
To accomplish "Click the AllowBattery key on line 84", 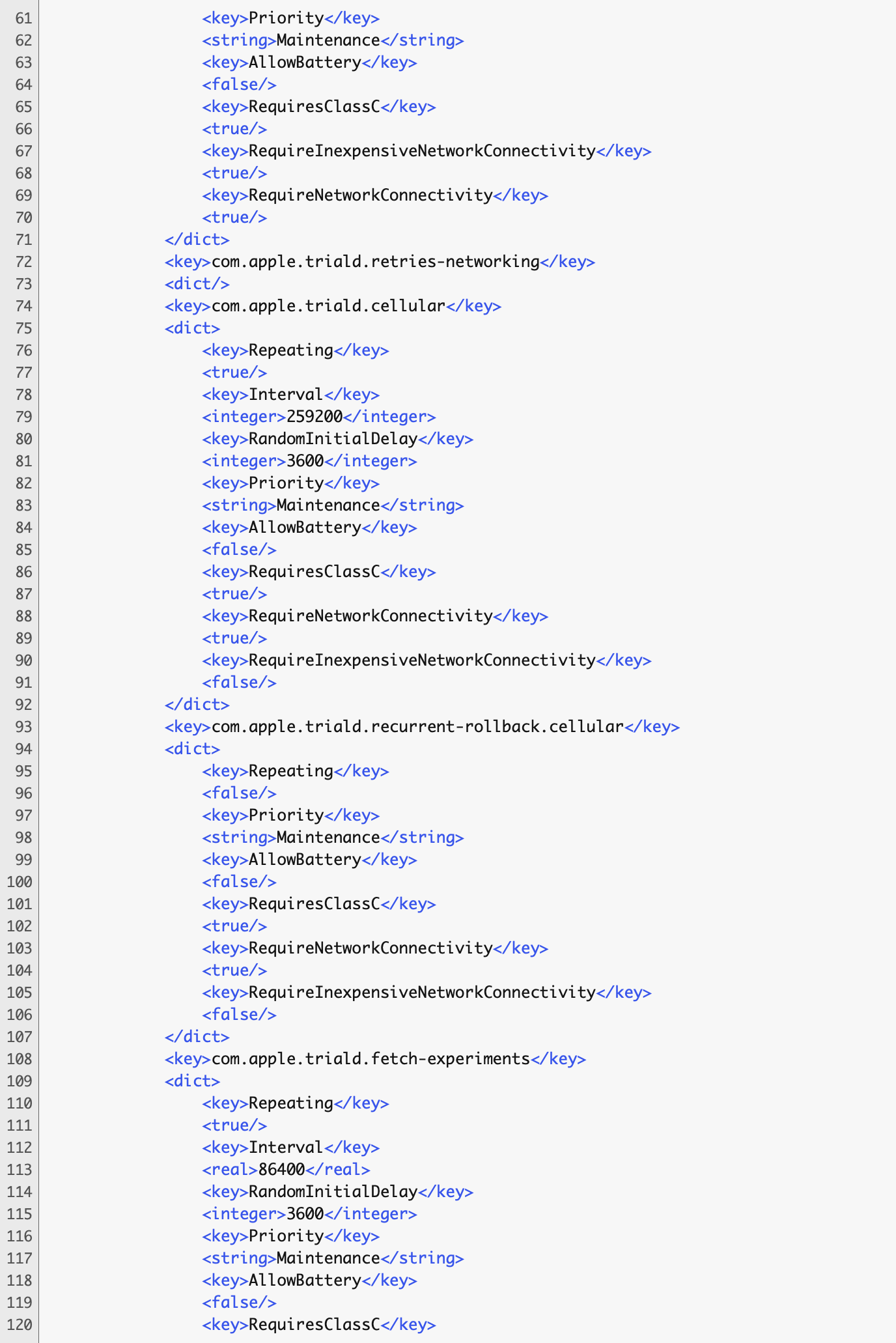I will [x=305, y=528].
